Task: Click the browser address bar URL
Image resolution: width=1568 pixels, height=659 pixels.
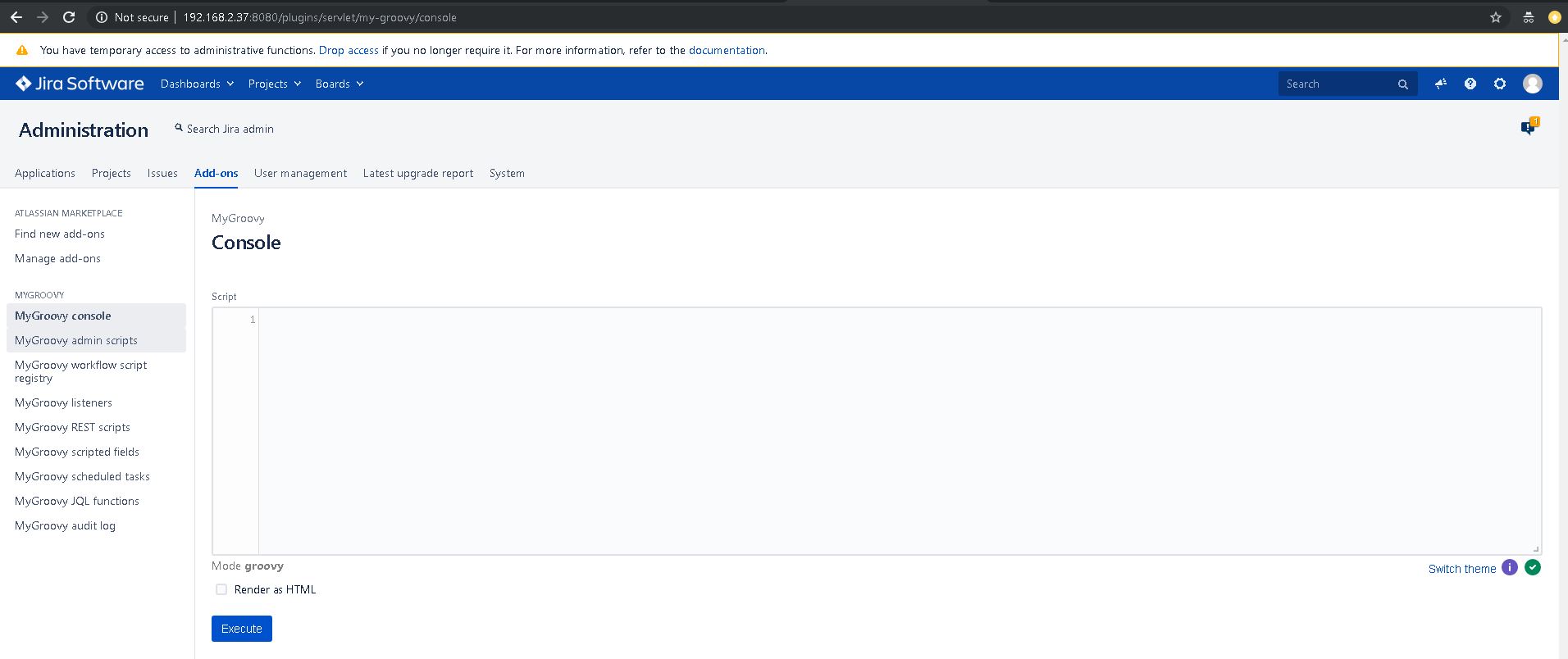Action: coord(320,17)
